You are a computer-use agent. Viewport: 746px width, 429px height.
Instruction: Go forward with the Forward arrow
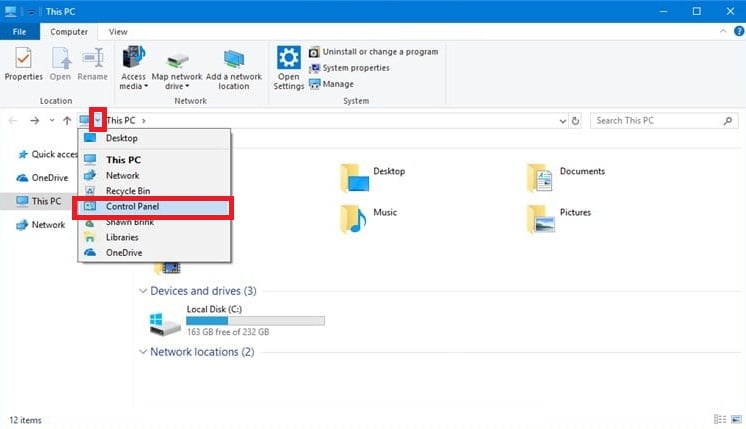tap(34, 121)
